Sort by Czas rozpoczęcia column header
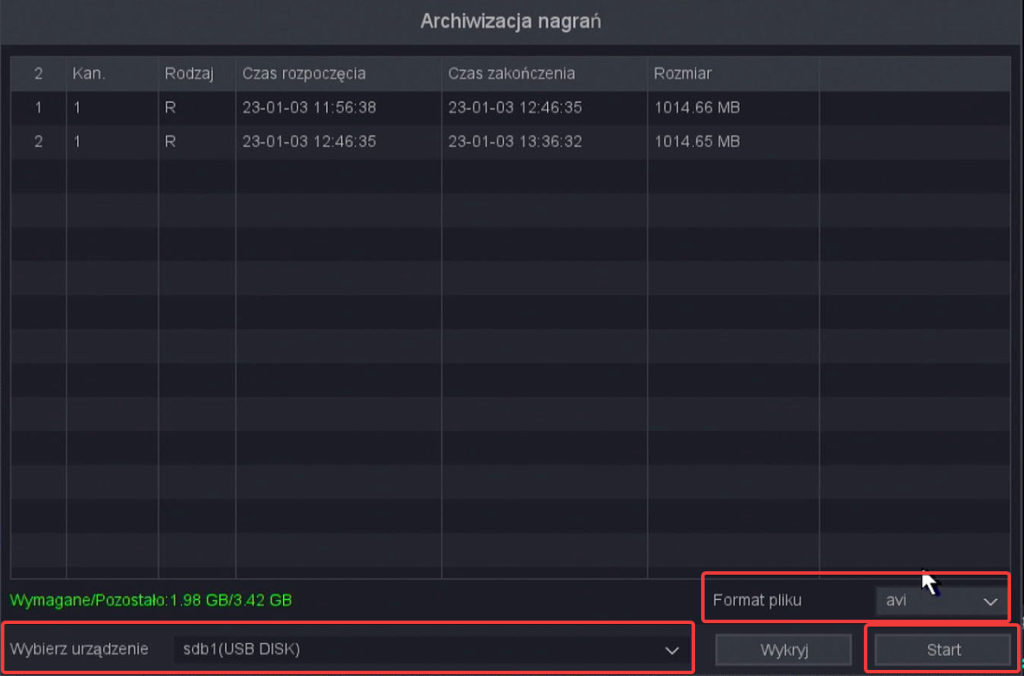This screenshot has width=1024, height=676. [304, 74]
